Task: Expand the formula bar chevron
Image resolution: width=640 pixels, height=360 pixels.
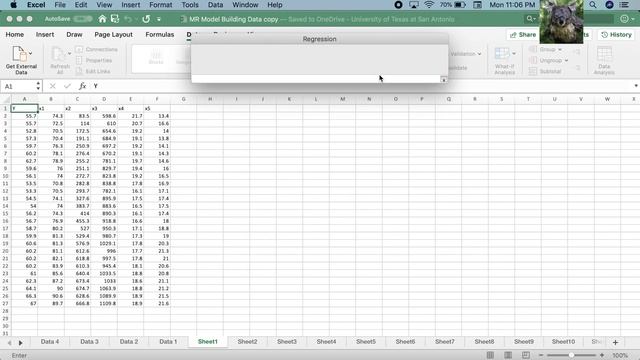Action: (636, 86)
